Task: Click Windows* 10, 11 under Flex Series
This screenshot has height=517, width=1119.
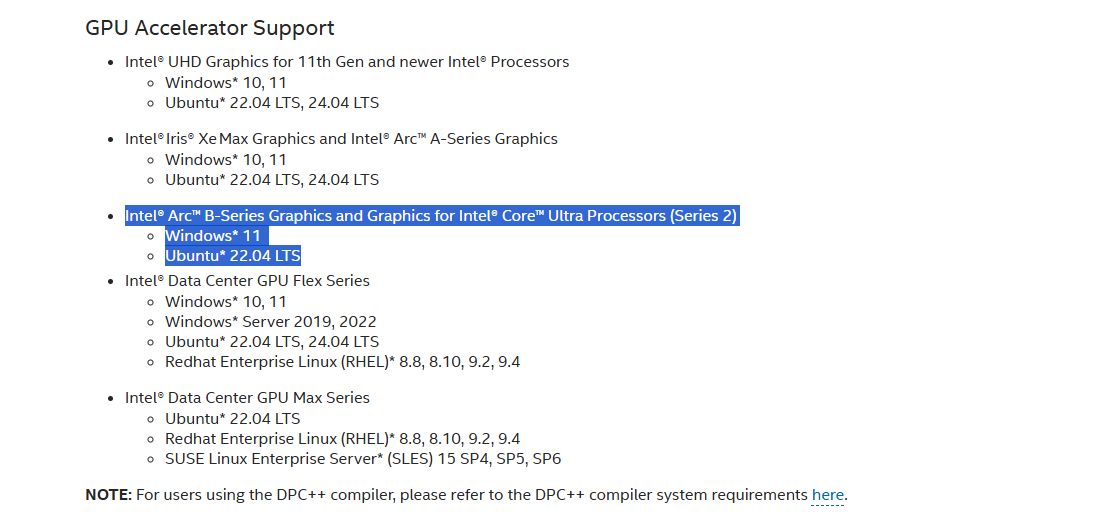Action: click(226, 301)
